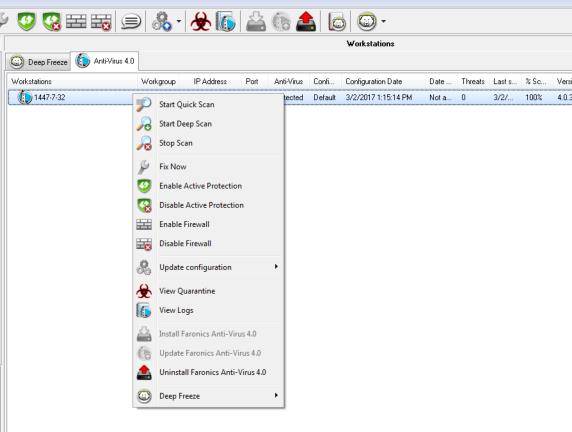
Task: Click the gears icon beside Update configuration
Action: coord(144,267)
